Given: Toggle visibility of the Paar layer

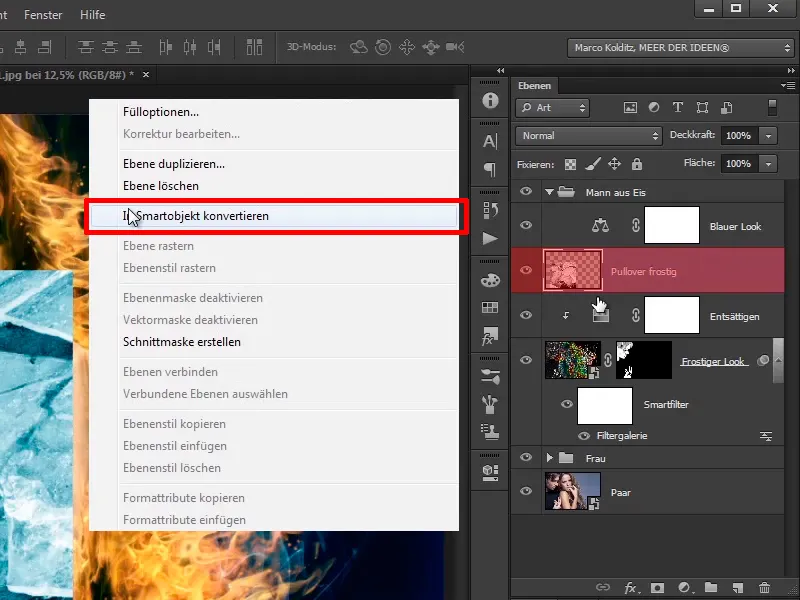Looking at the screenshot, I should click(x=526, y=491).
